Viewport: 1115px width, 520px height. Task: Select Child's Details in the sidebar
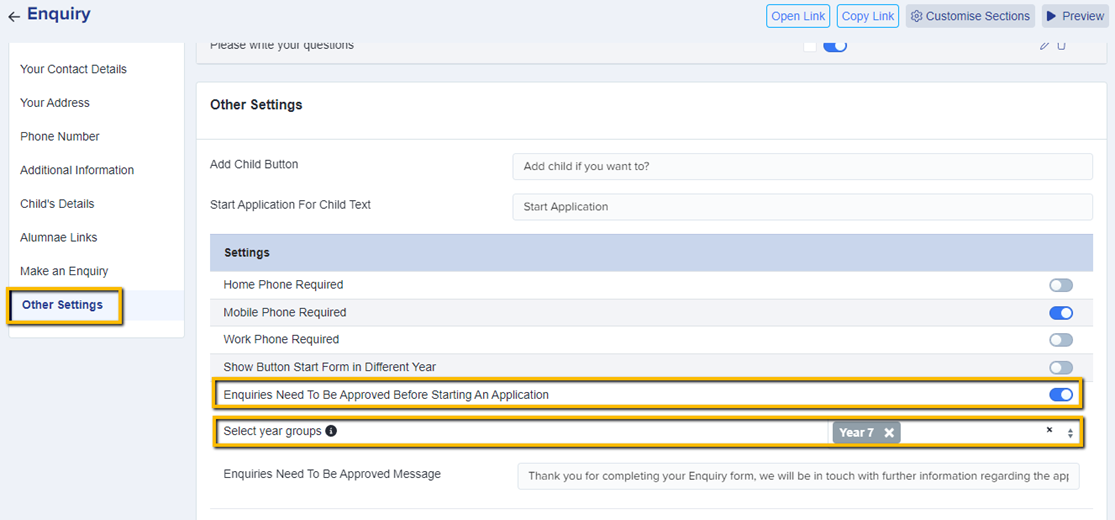(57, 204)
